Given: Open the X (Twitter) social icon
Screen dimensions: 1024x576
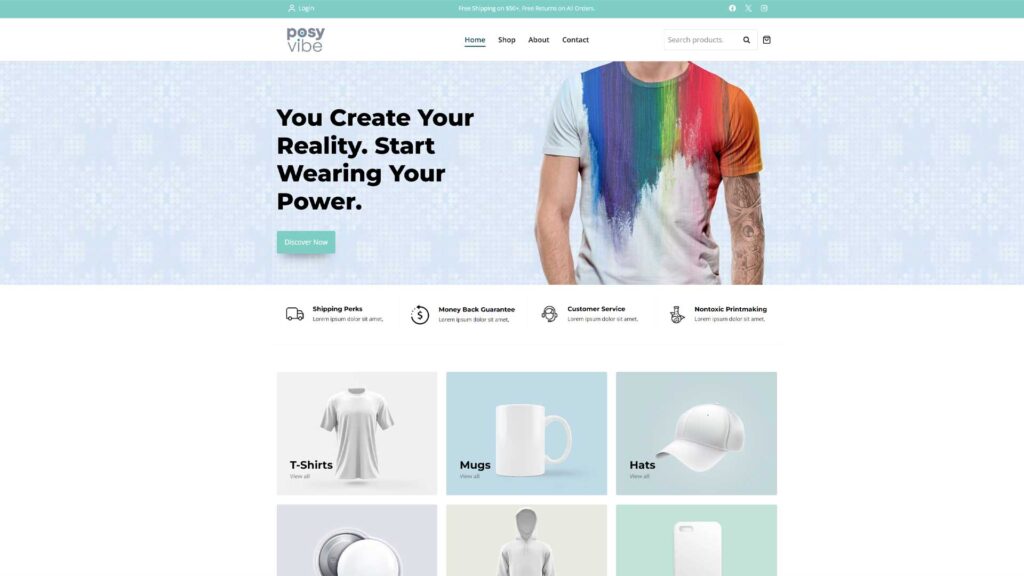Looking at the screenshot, I should (748, 8).
